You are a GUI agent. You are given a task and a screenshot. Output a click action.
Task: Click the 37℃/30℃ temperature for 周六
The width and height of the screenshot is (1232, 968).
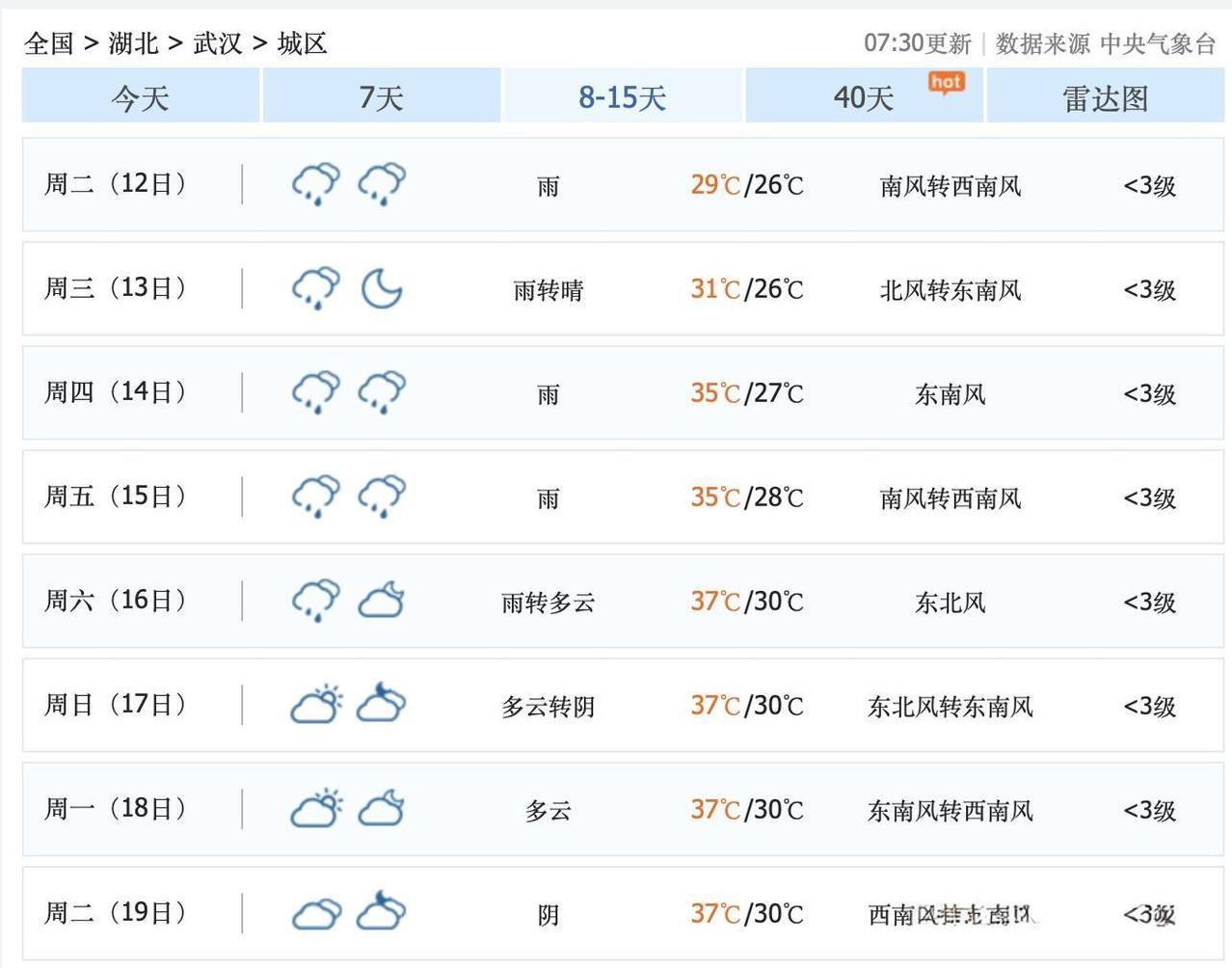click(747, 602)
